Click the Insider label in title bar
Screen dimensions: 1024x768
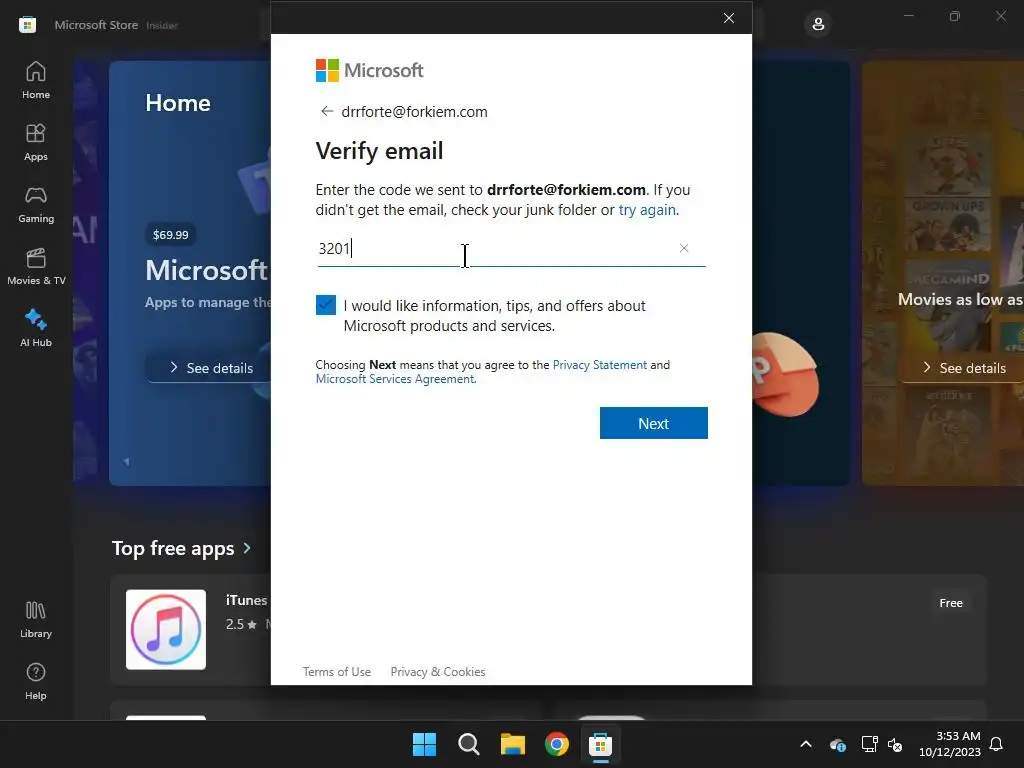[x=162, y=25]
